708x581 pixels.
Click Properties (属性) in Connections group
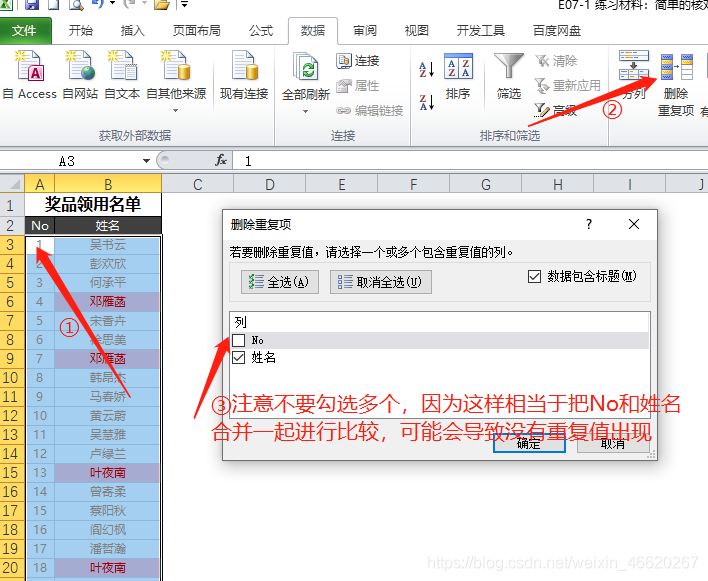pos(358,85)
